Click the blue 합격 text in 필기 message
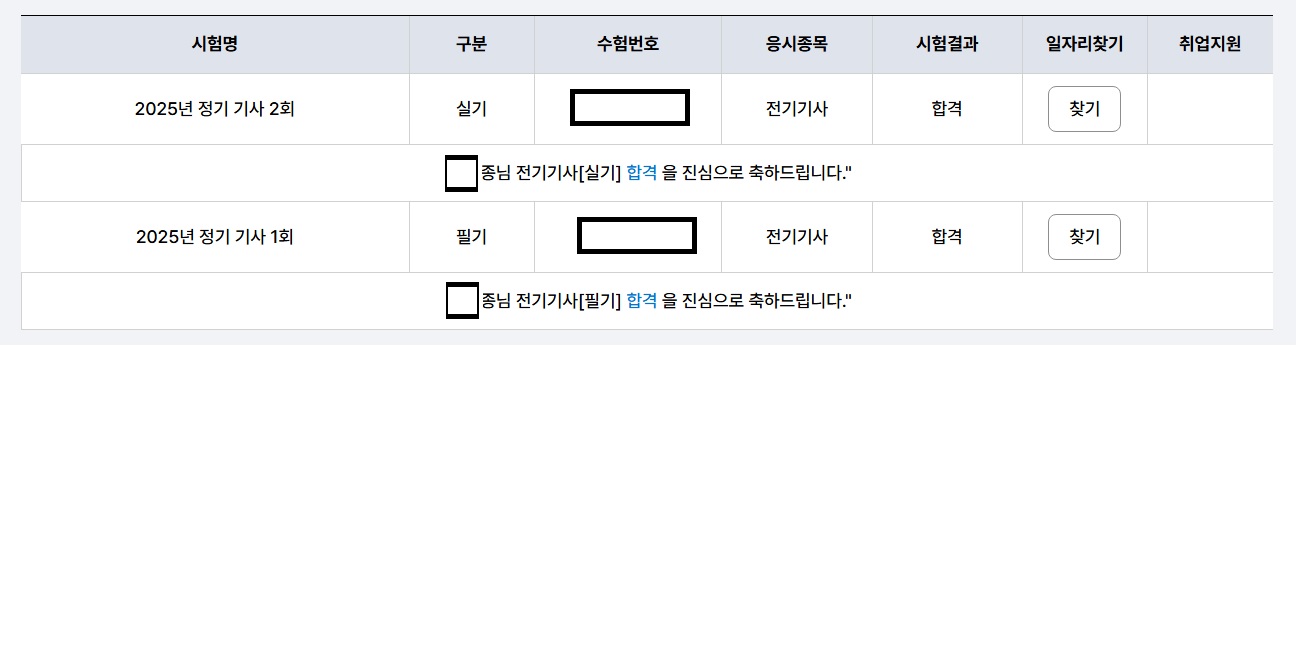 pyautogui.click(x=642, y=301)
